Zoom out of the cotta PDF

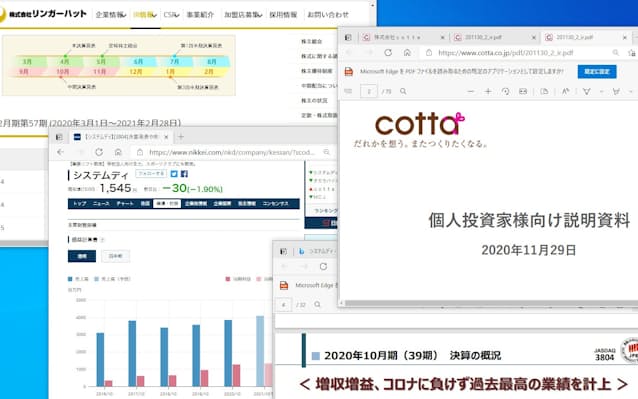tap(471, 92)
